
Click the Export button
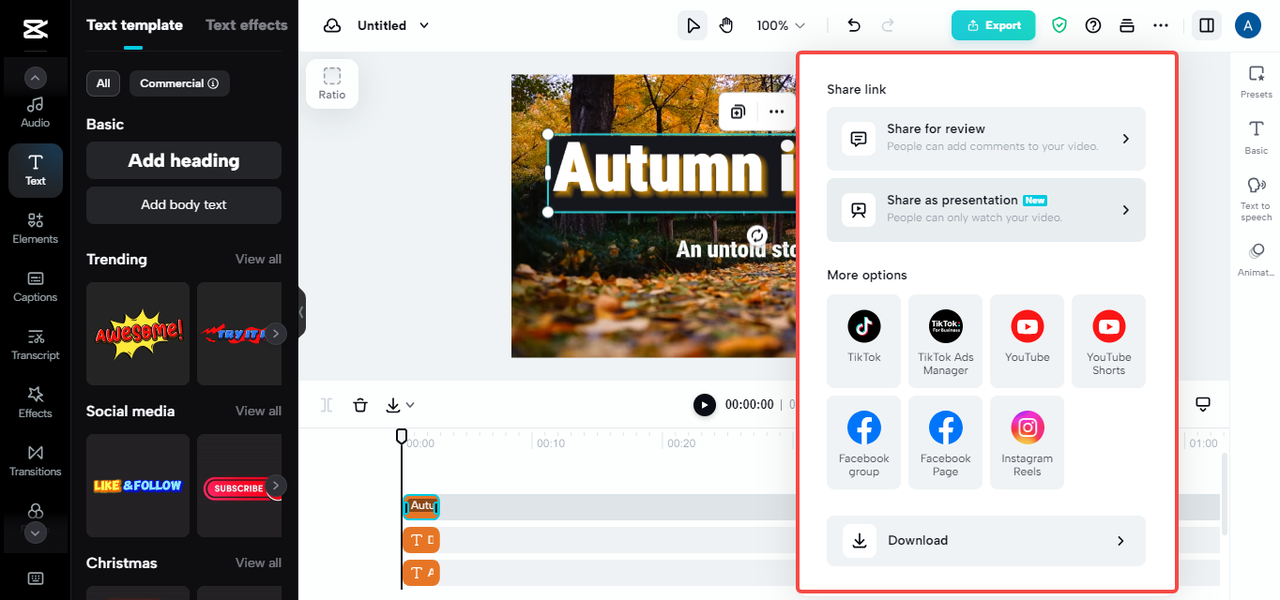pos(993,26)
